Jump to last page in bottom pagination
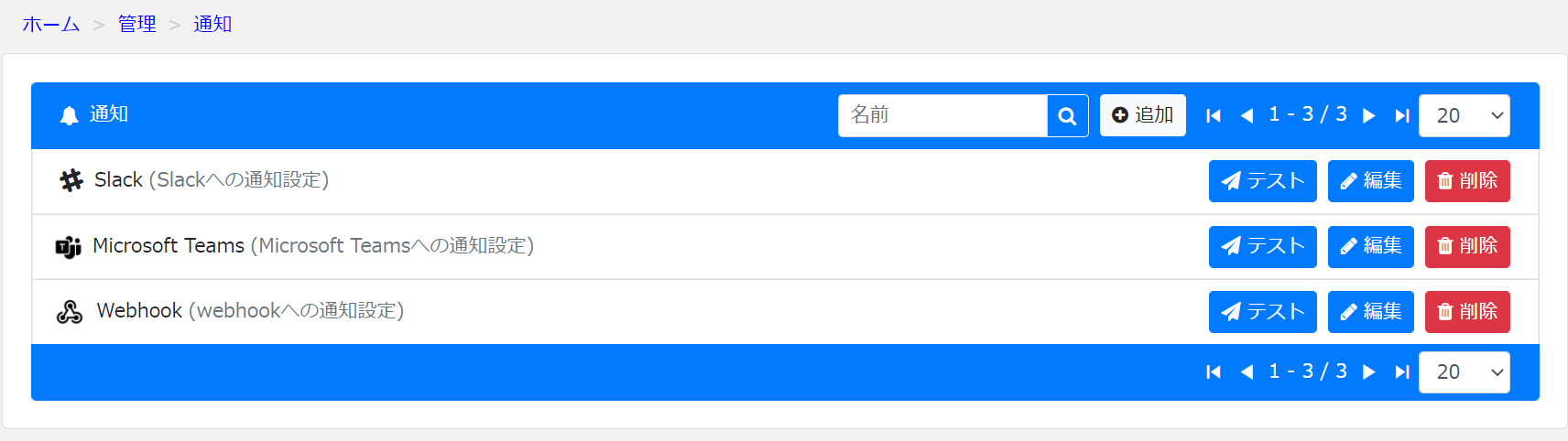The height and width of the screenshot is (441, 1568). [1401, 372]
